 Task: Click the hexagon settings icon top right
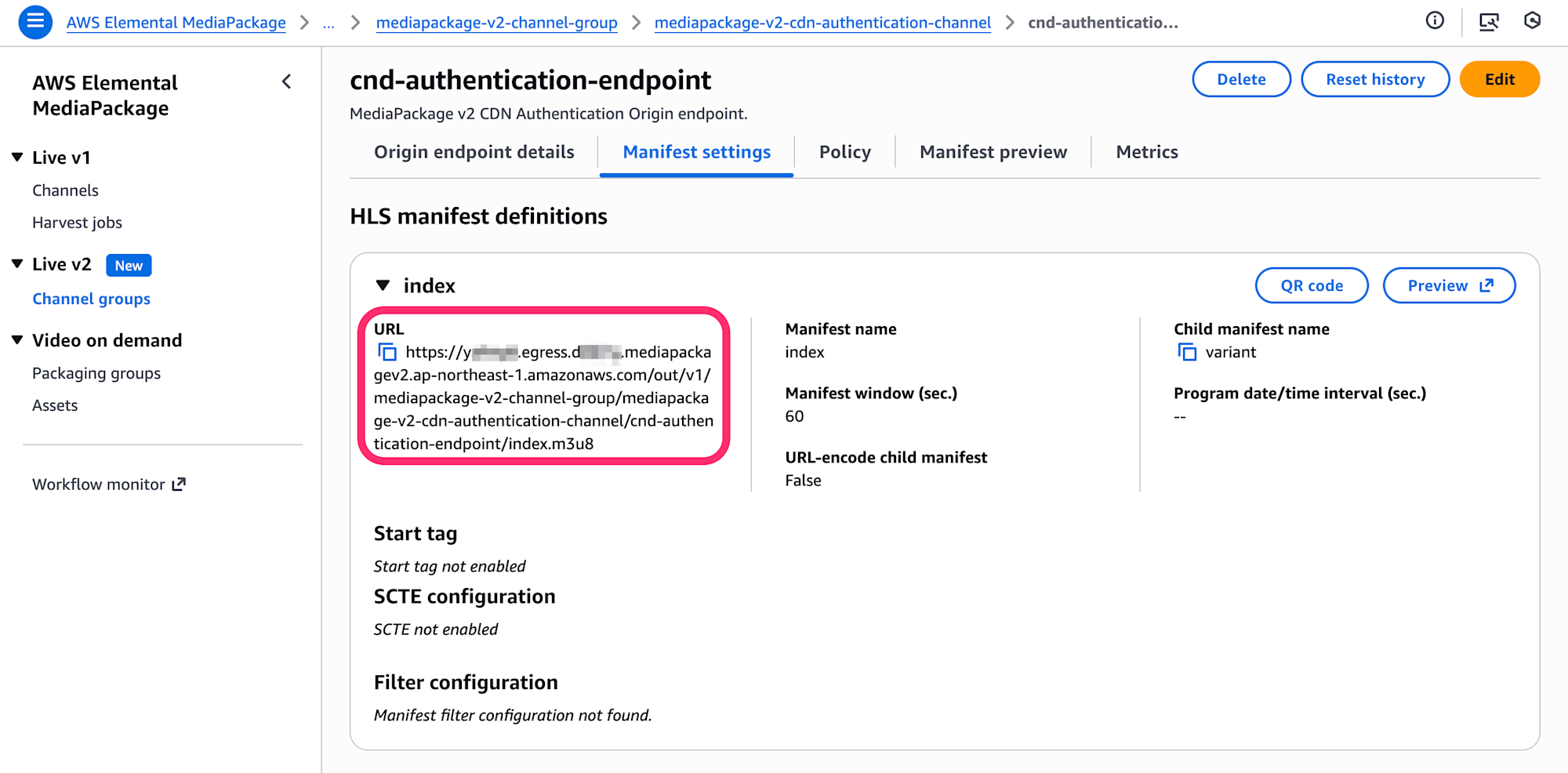click(x=1532, y=21)
